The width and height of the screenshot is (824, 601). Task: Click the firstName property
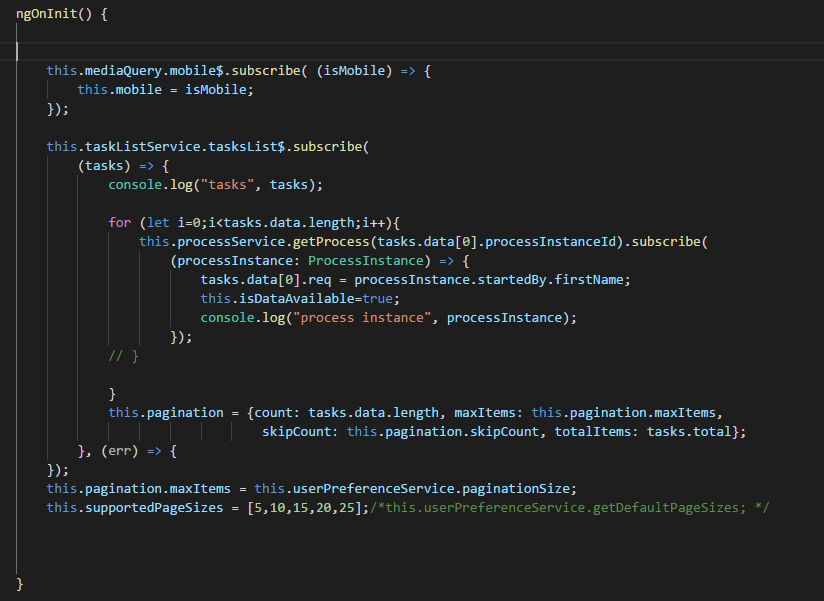[x=589, y=279]
